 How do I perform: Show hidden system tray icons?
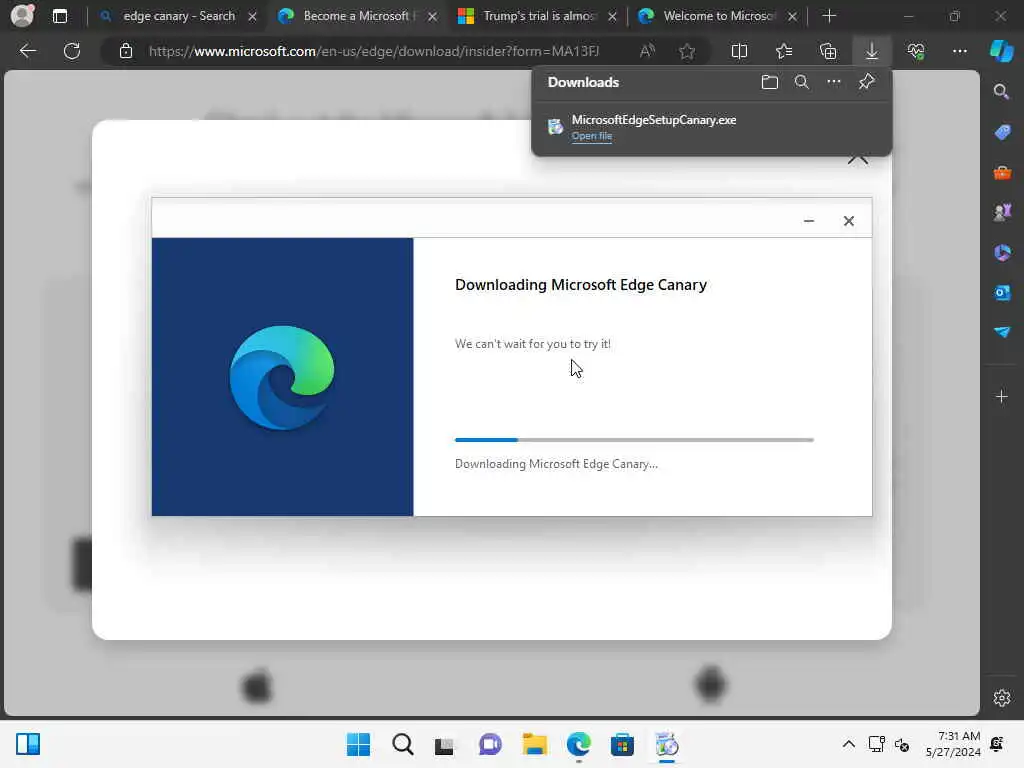[848, 744]
